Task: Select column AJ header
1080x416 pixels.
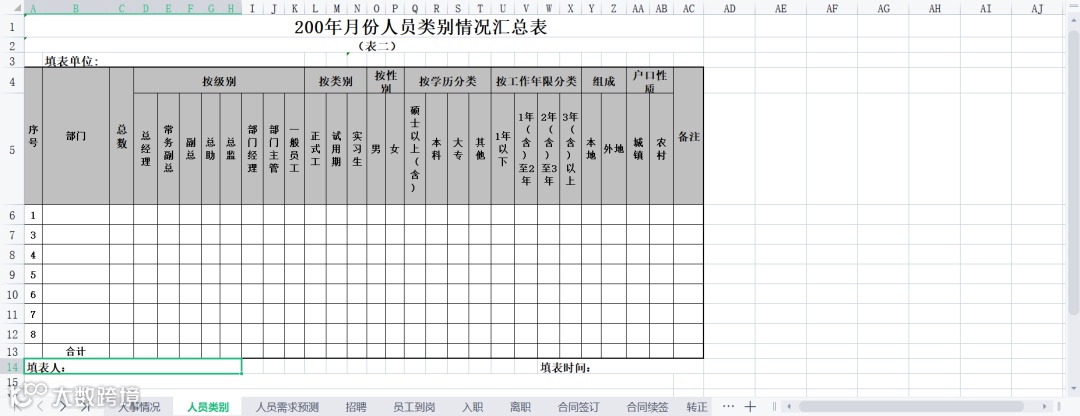Action: [1037, 8]
